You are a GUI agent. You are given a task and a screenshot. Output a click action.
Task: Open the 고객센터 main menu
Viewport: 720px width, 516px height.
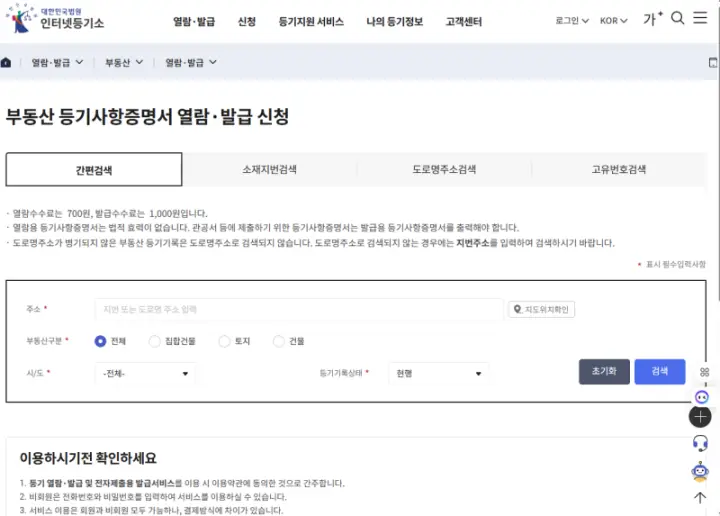(x=464, y=22)
